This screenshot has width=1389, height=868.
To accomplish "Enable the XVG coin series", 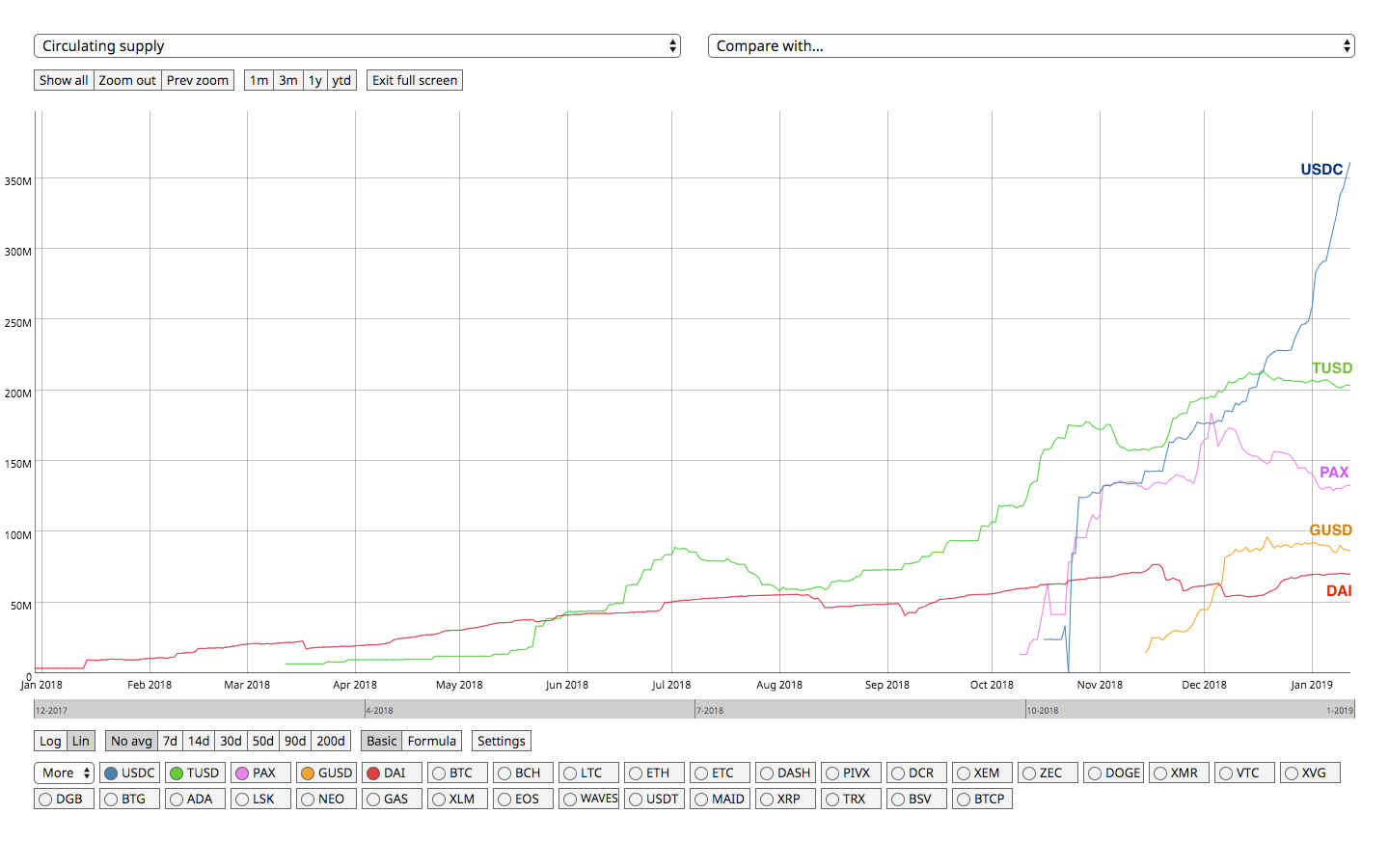I will pyautogui.click(x=1310, y=773).
